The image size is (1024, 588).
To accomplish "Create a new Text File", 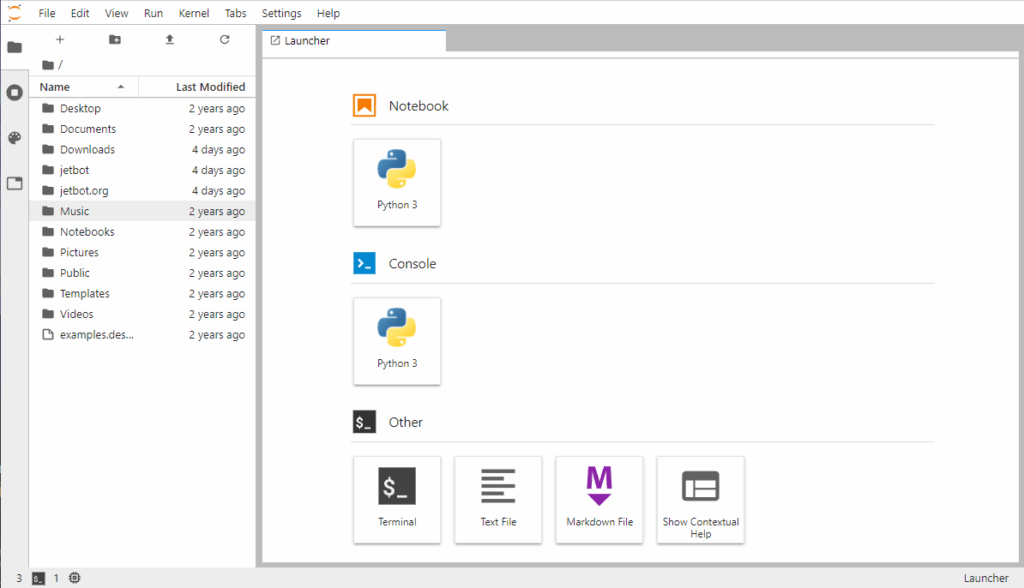I will point(498,499).
